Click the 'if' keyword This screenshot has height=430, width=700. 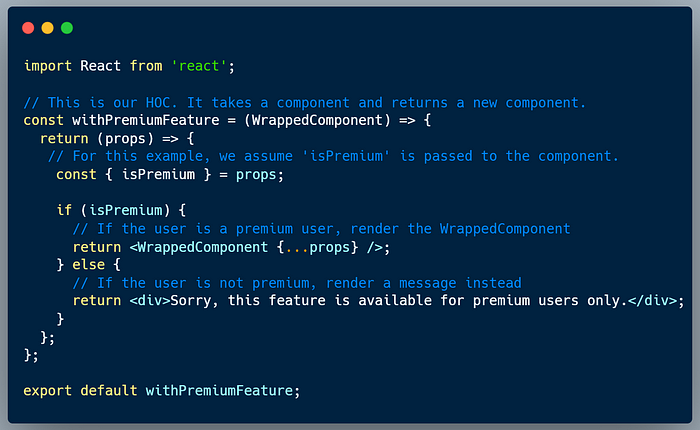[64, 210]
